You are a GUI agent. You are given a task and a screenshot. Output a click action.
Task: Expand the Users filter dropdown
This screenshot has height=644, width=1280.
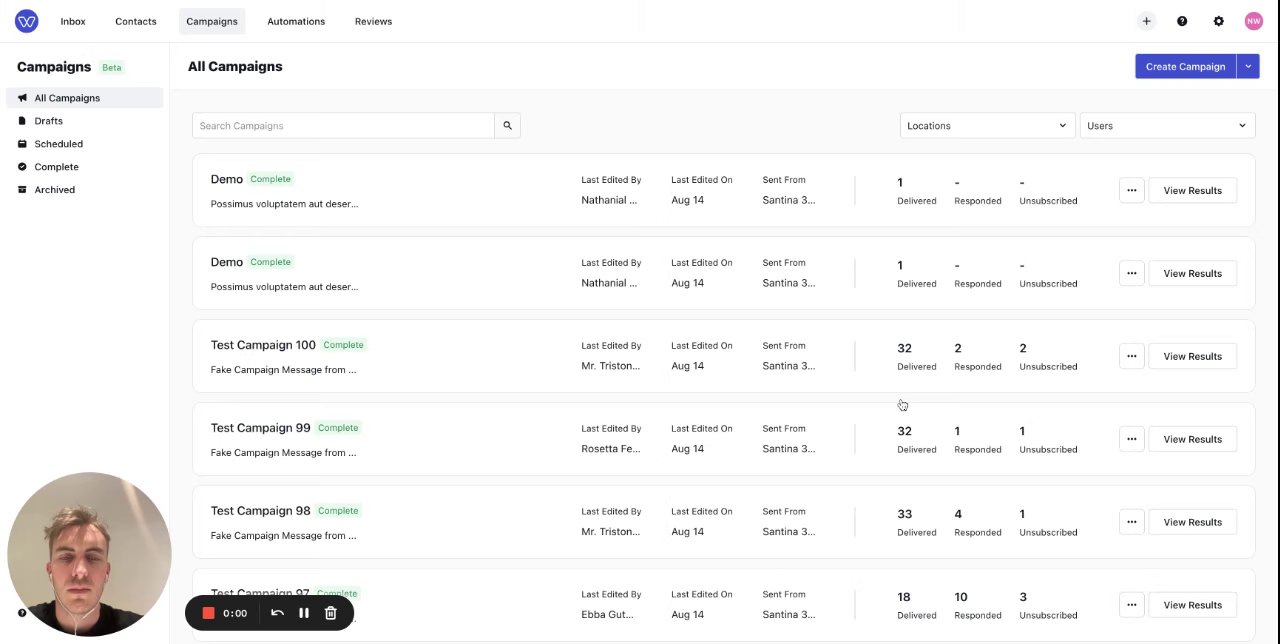click(x=1166, y=126)
